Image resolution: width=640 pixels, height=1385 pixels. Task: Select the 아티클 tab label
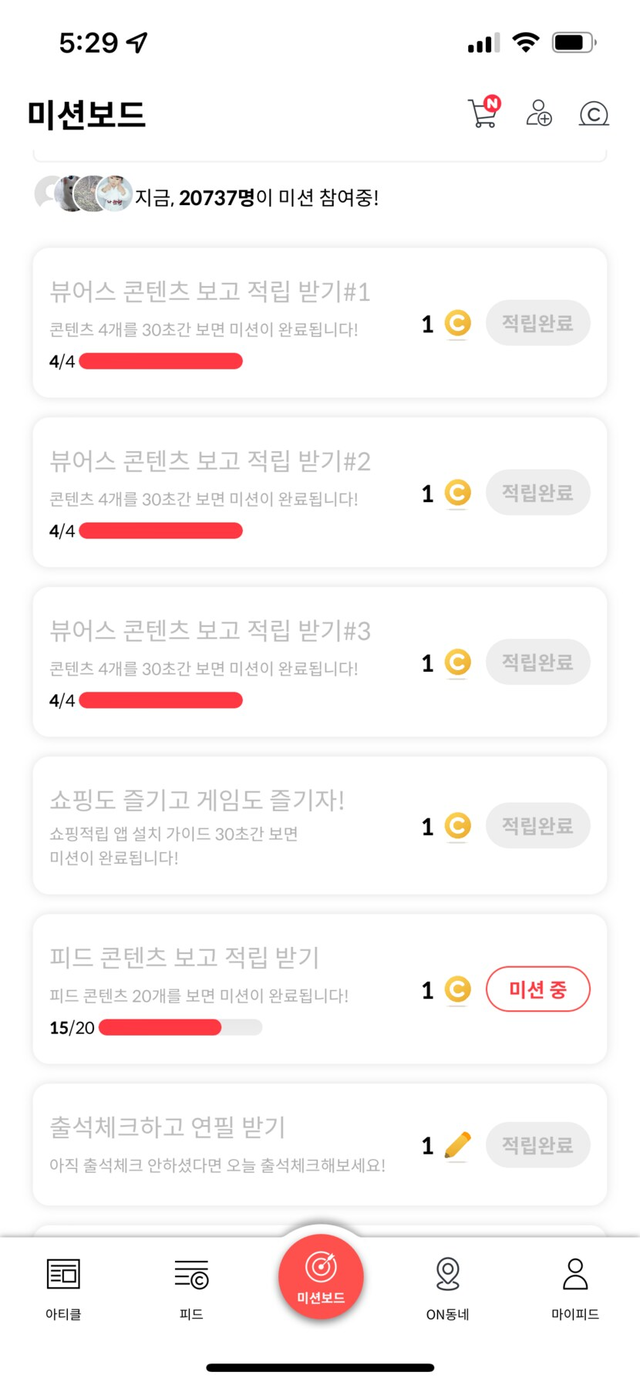click(63, 1314)
